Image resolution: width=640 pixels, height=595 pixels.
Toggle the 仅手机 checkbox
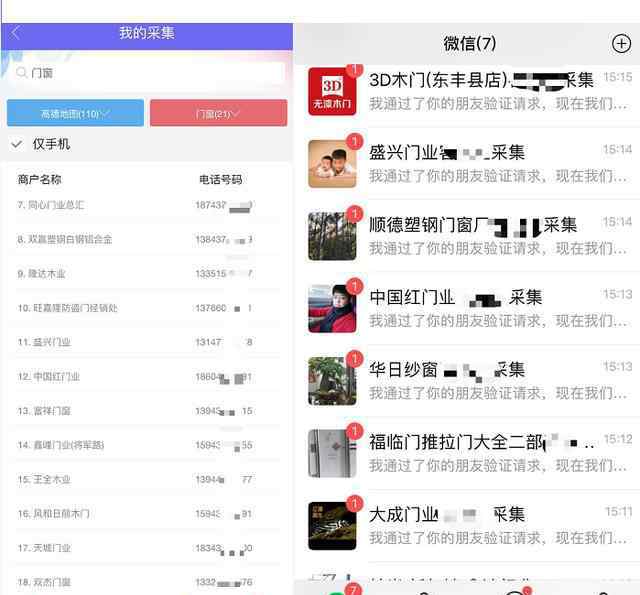click(x=17, y=144)
